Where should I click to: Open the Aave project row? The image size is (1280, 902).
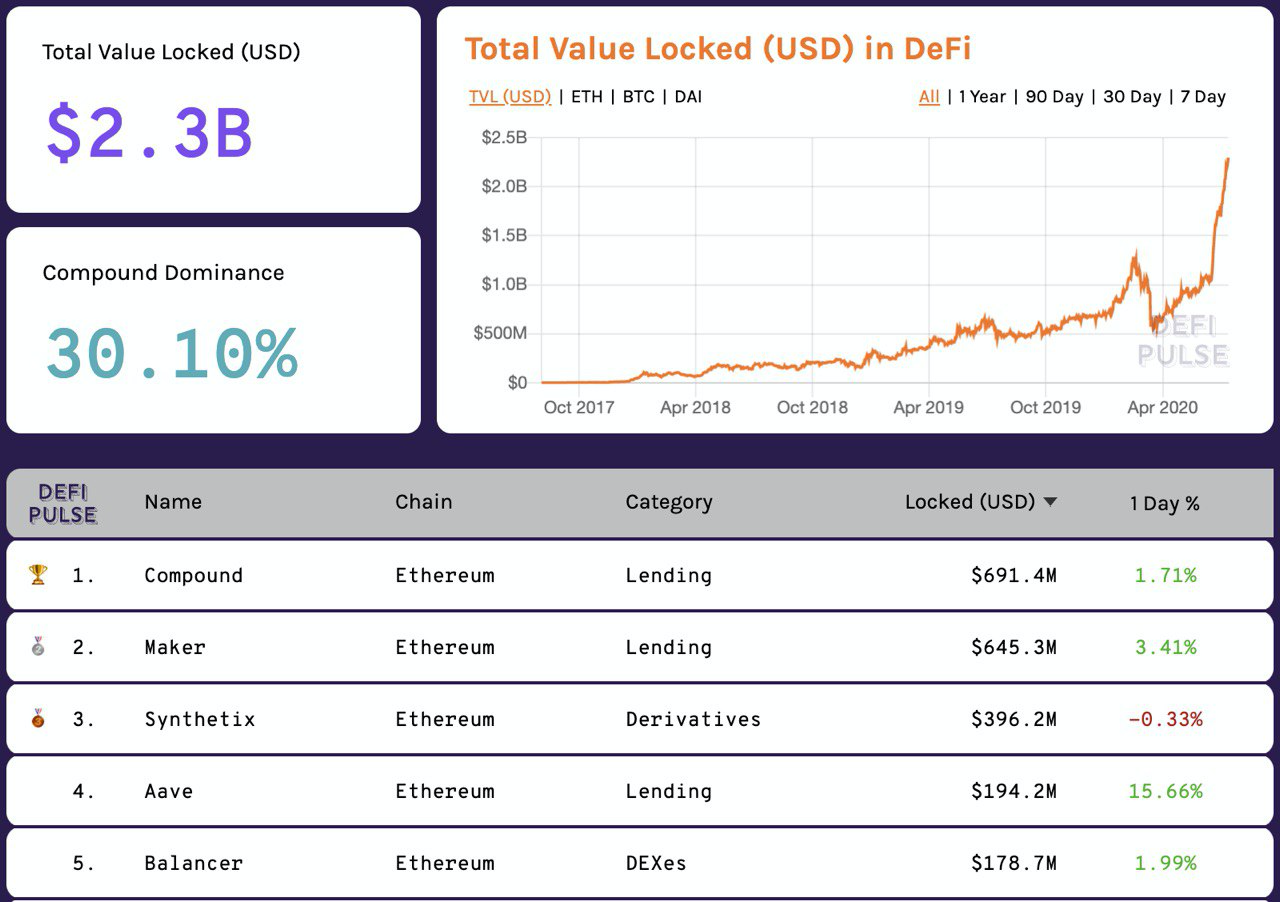point(640,791)
